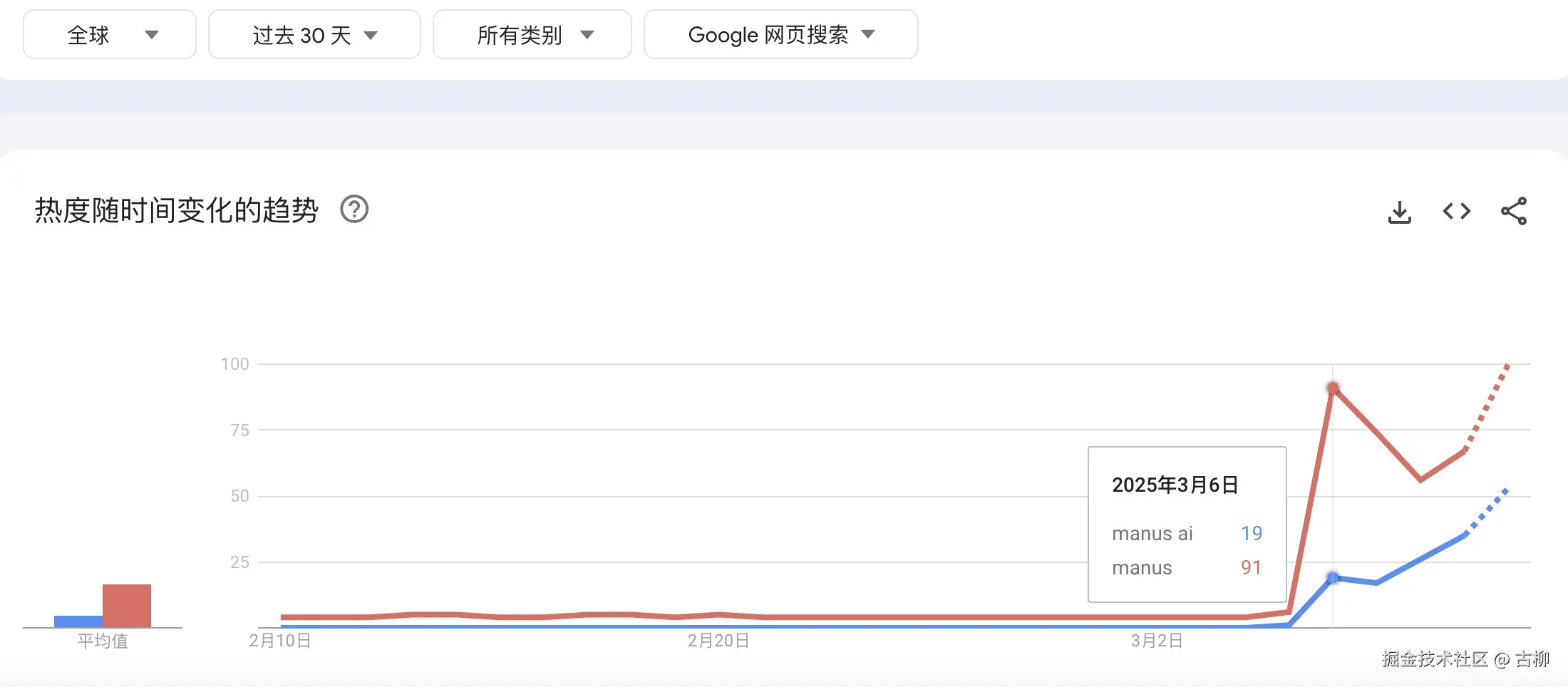
Task: Click the share icon
Action: (x=1514, y=212)
